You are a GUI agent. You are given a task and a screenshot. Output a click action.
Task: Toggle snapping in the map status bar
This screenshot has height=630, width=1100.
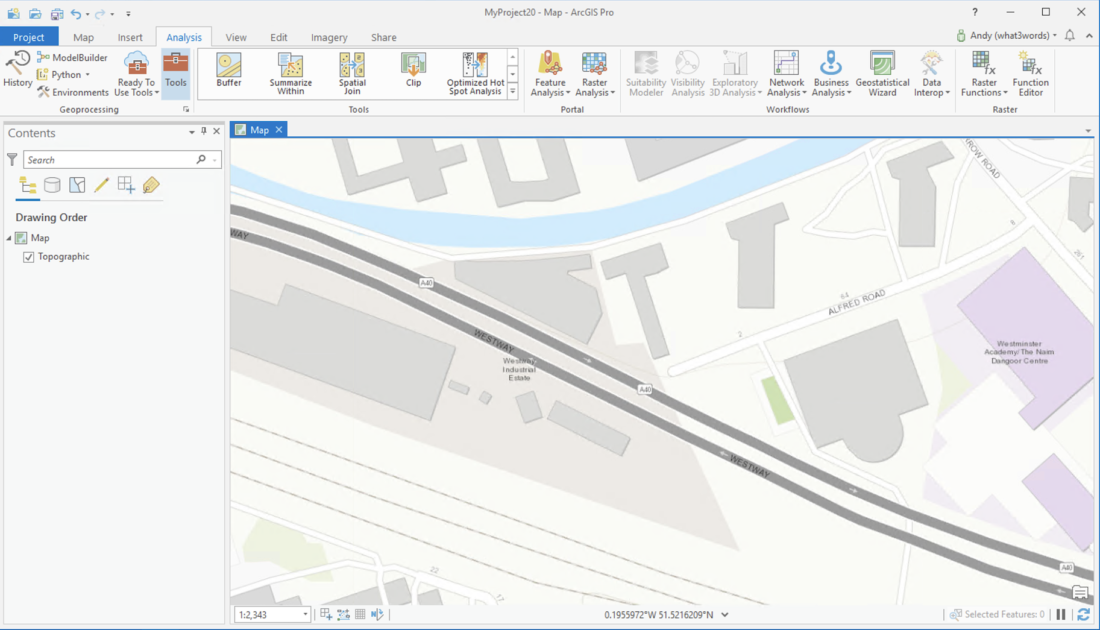click(326, 615)
